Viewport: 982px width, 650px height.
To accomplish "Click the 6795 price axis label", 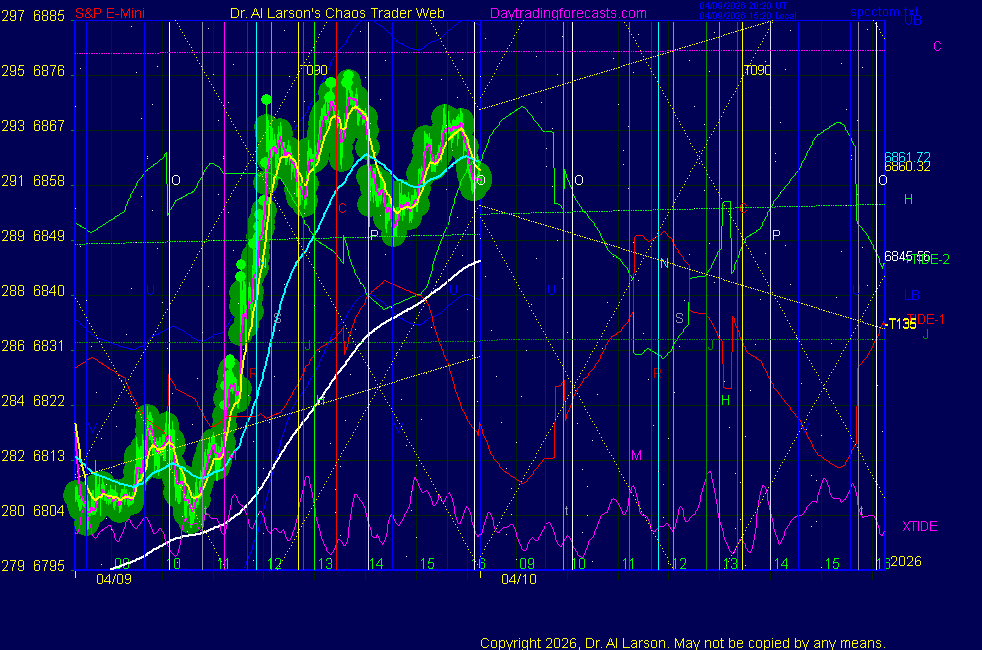I will point(49,566).
